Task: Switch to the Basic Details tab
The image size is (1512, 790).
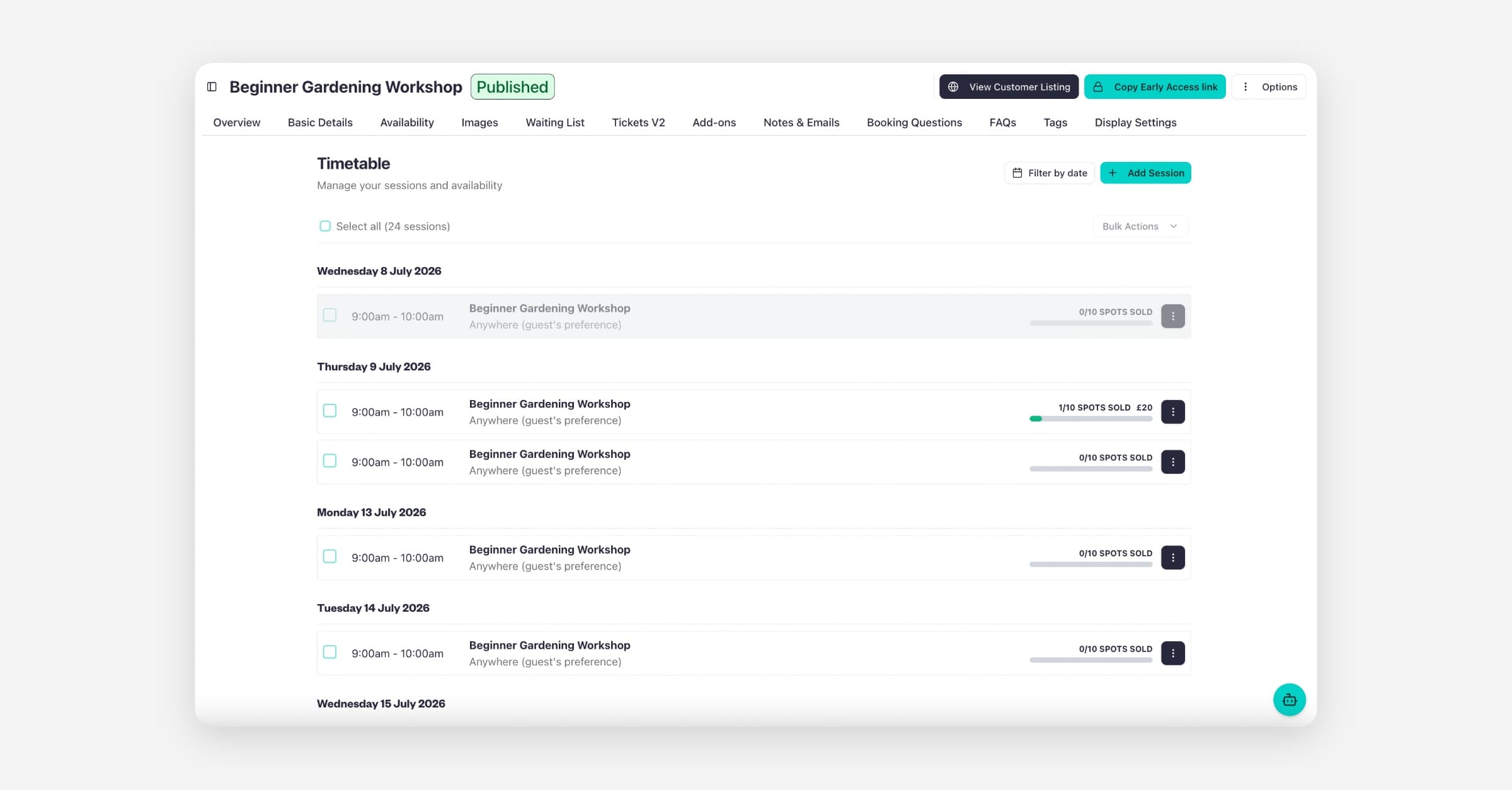Action: click(x=320, y=122)
